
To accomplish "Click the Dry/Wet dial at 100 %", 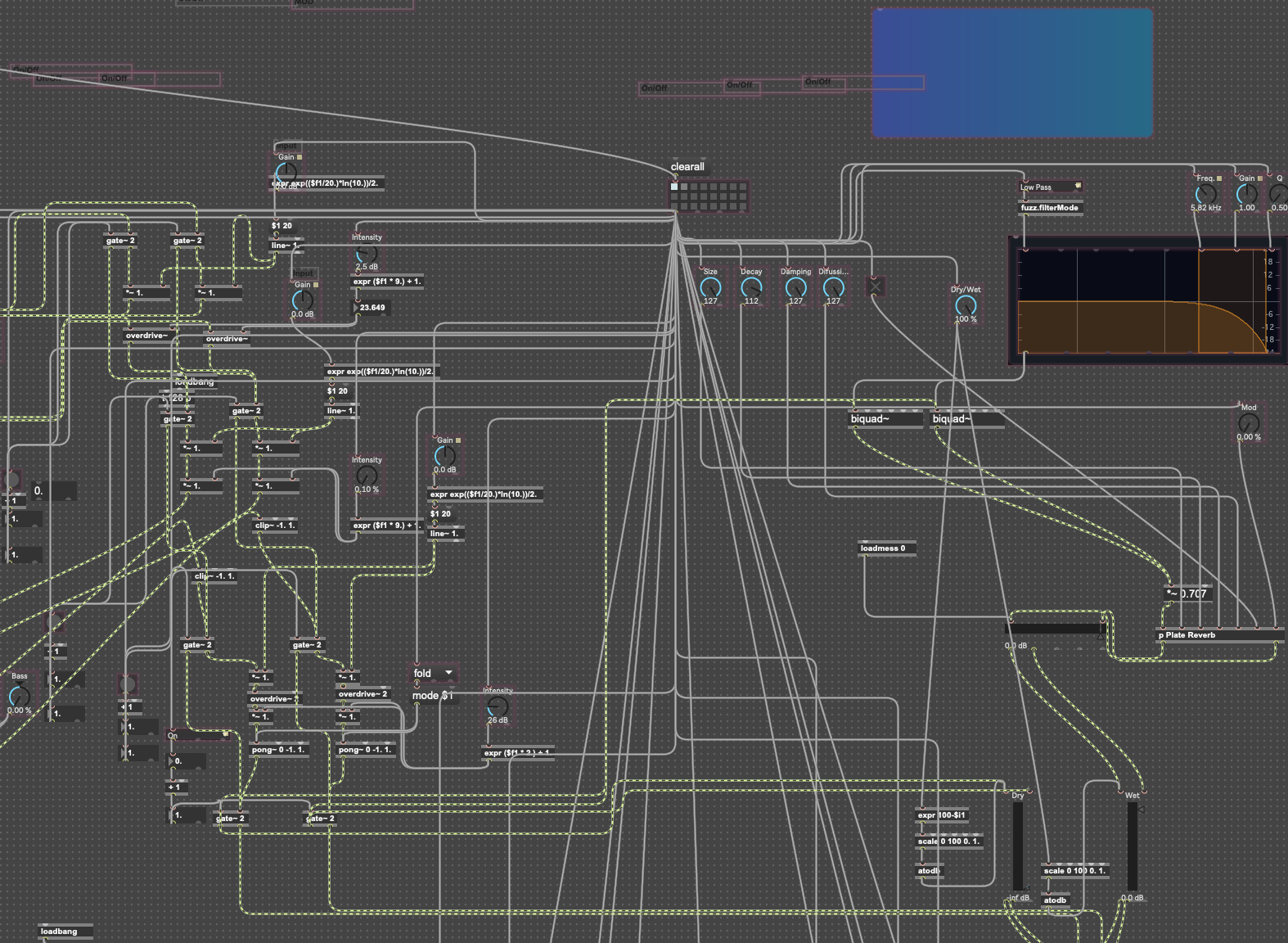I will point(966,306).
